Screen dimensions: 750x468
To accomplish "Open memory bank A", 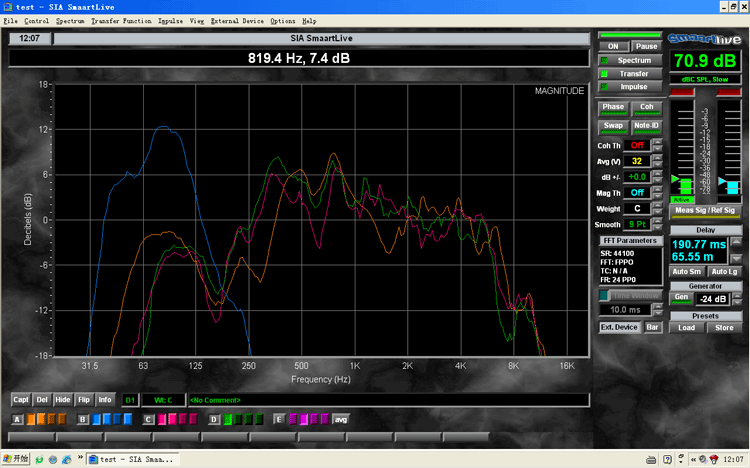I will coord(17,420).
